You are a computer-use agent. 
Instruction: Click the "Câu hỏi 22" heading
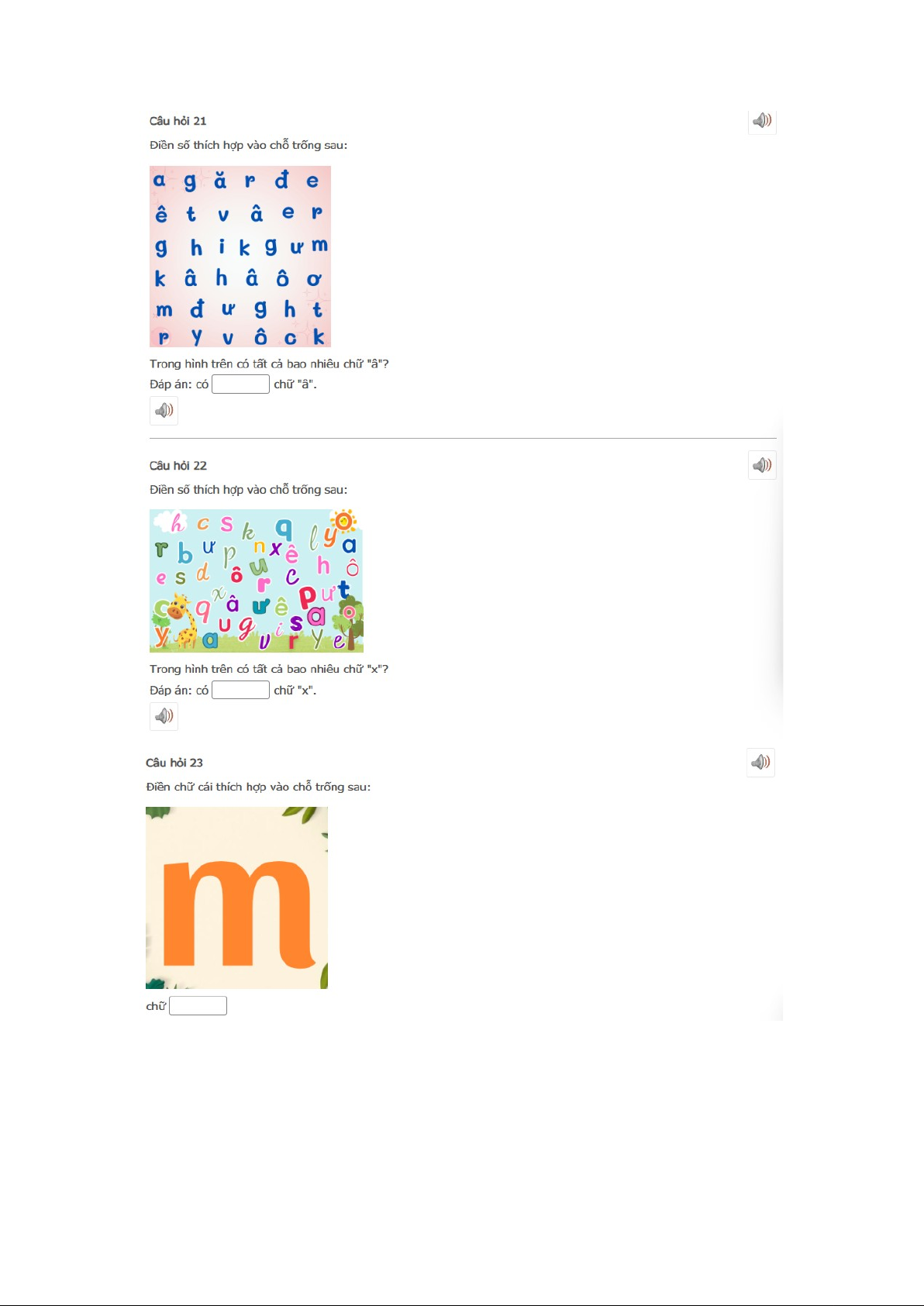coord(178,466)
